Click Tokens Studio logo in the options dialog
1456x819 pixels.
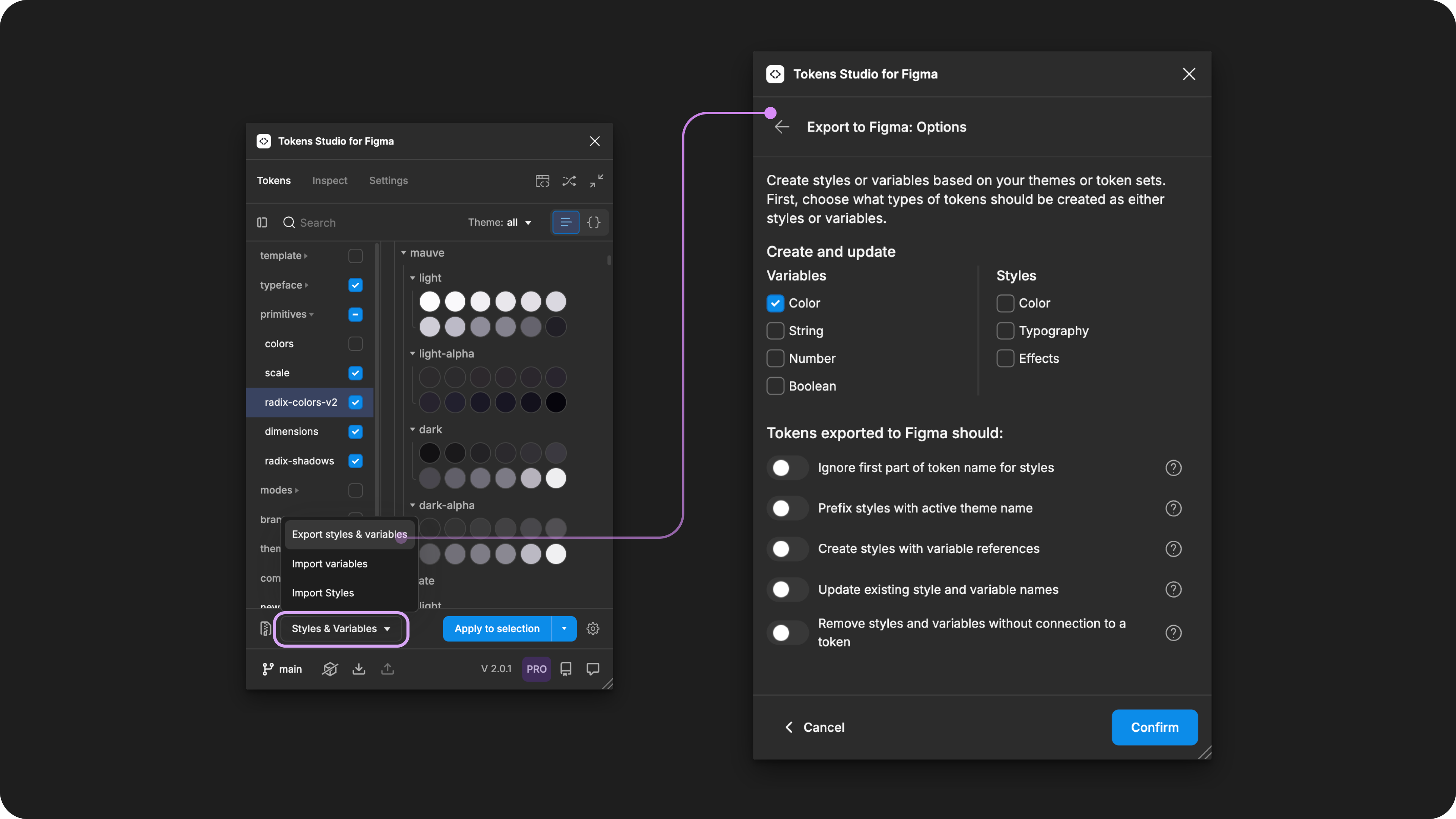775,74
